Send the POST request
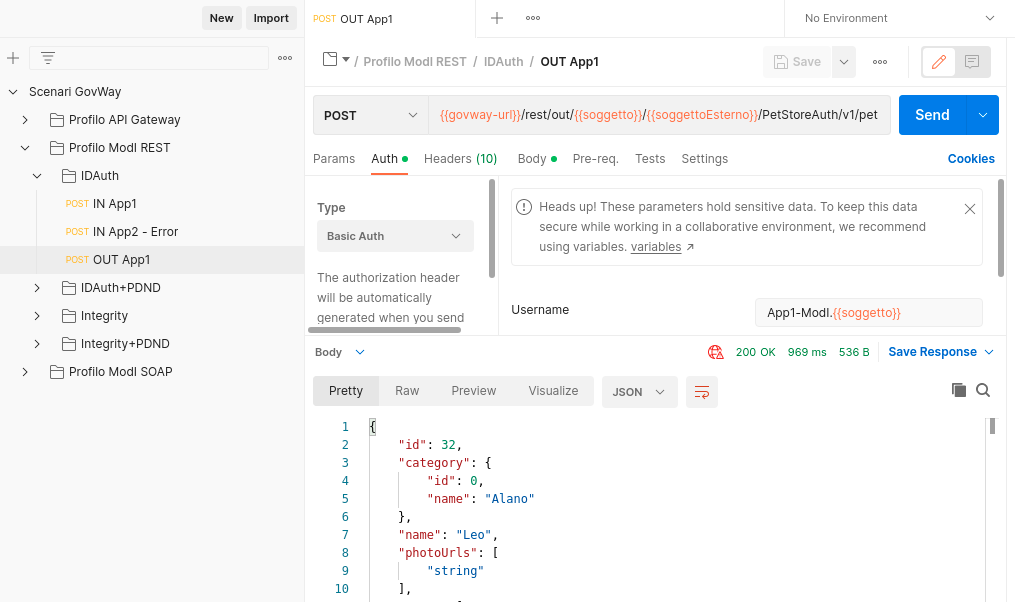The image size is (1015, 602). (932, 115)
